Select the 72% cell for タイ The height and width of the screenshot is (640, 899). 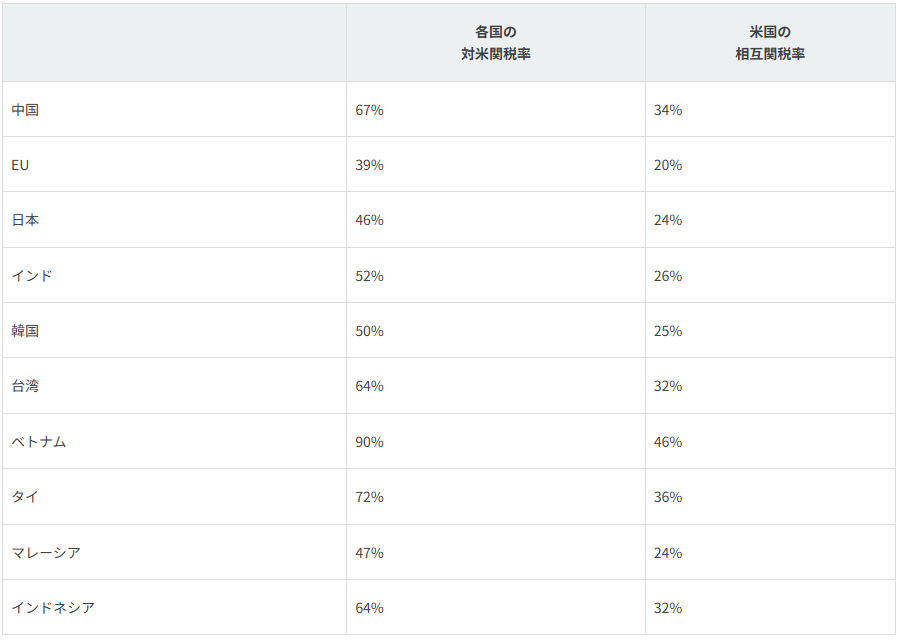click(x=369, y=497)
